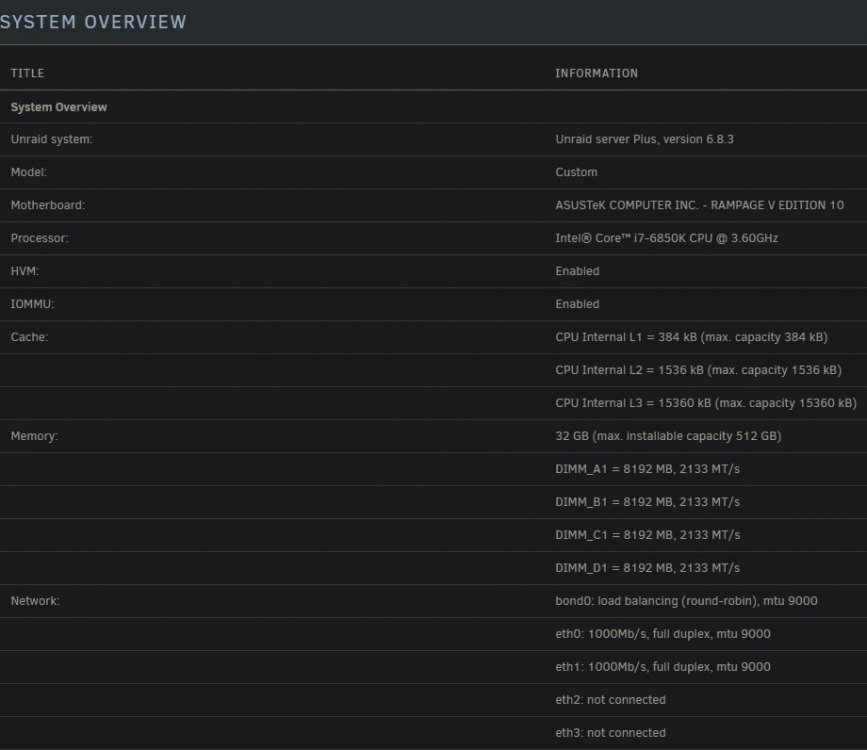Click the SYSTEM OVERVIEW page heading
867x750 pixels.
click(x=93, y=22)
